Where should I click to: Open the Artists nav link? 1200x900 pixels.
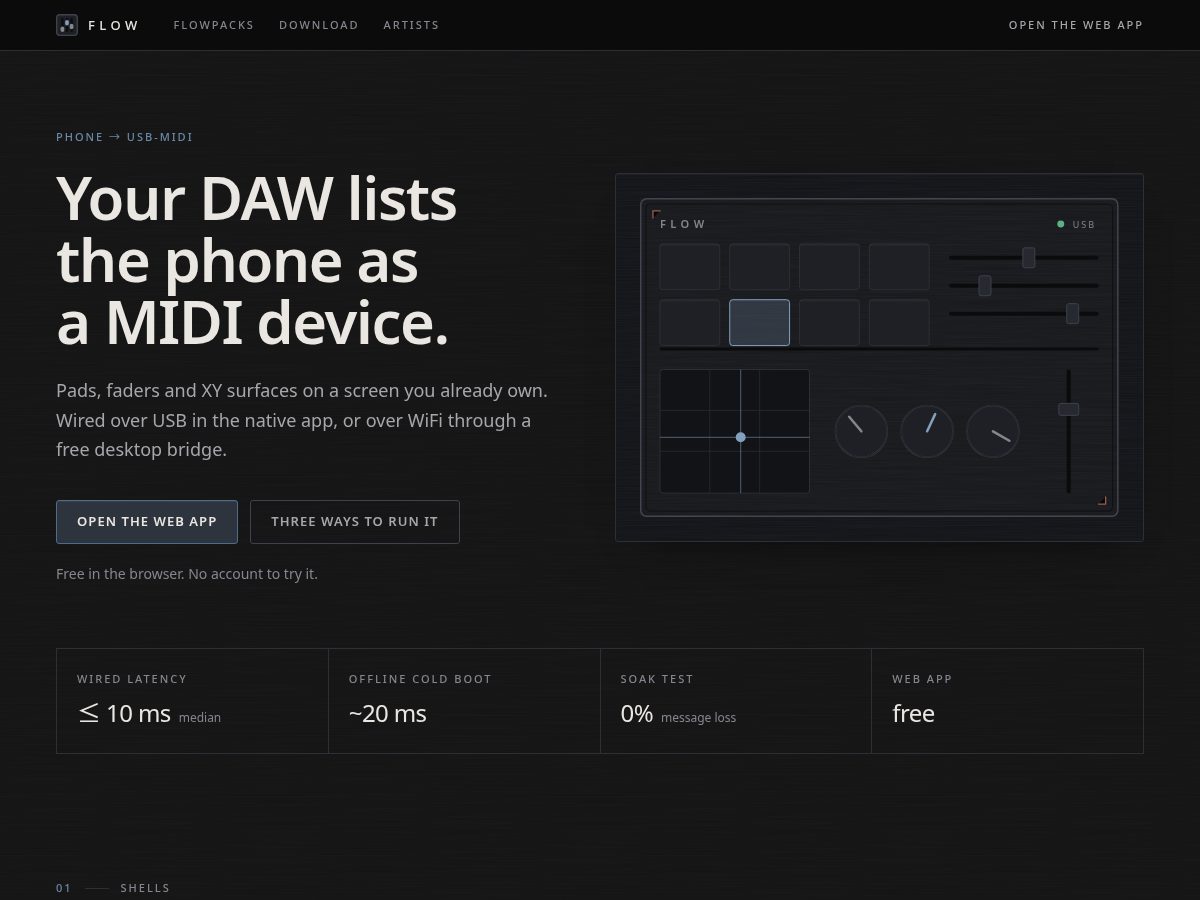click(411, 25)
